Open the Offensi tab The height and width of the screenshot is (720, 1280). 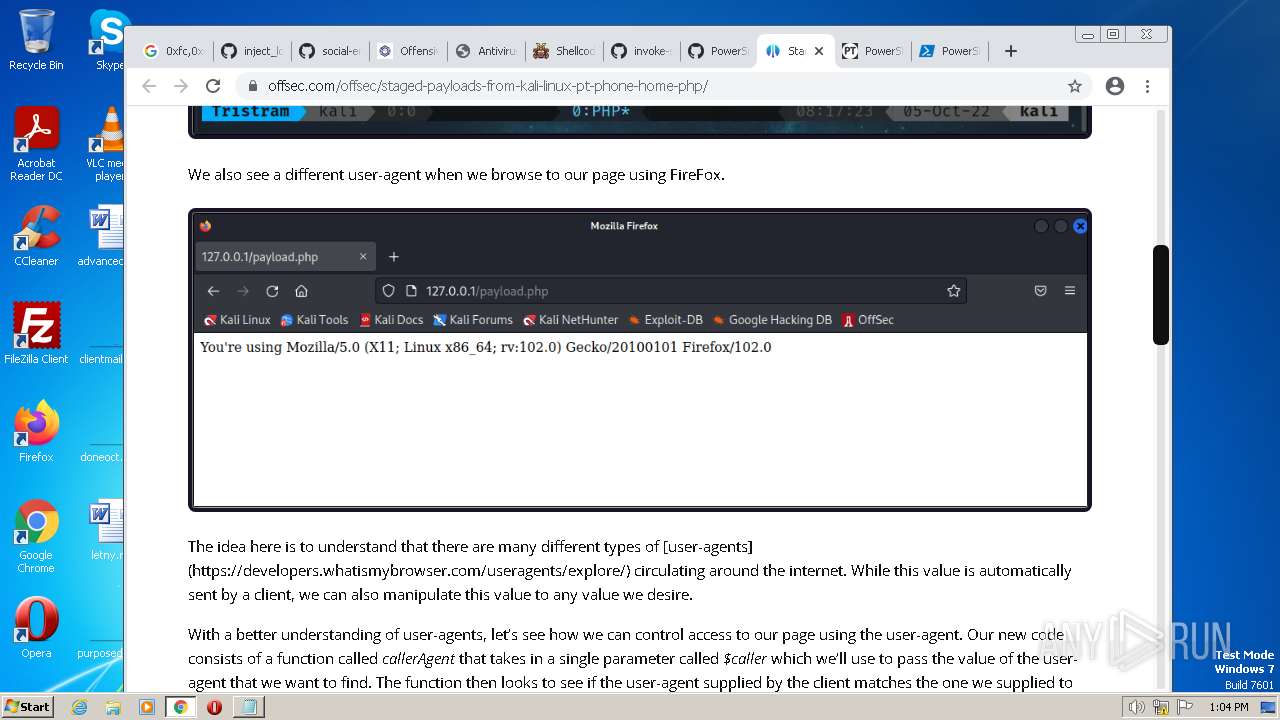pyautogui.click(x=407, y=51)
